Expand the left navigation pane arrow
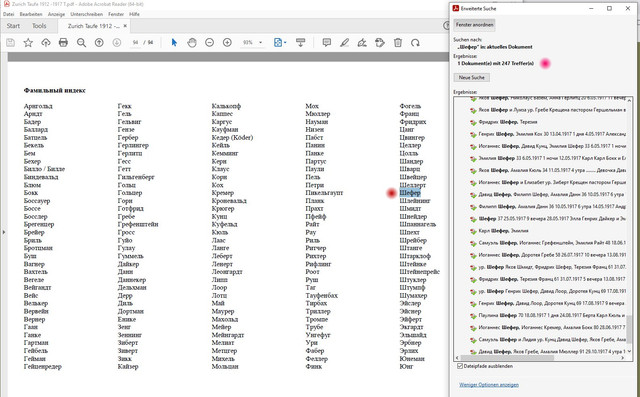 4,232
